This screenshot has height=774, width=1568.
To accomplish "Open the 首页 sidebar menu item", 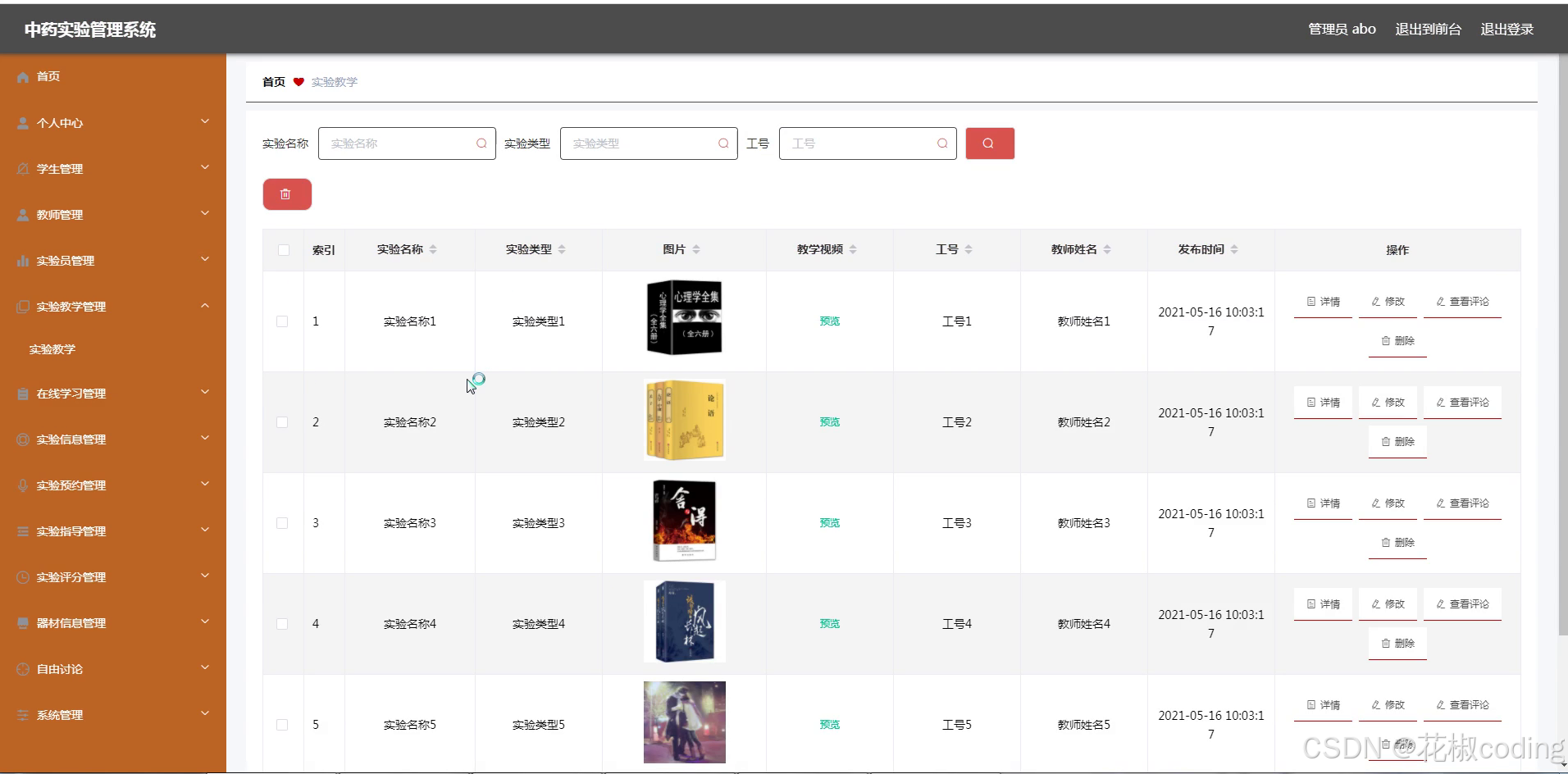I will click(113, 77).
